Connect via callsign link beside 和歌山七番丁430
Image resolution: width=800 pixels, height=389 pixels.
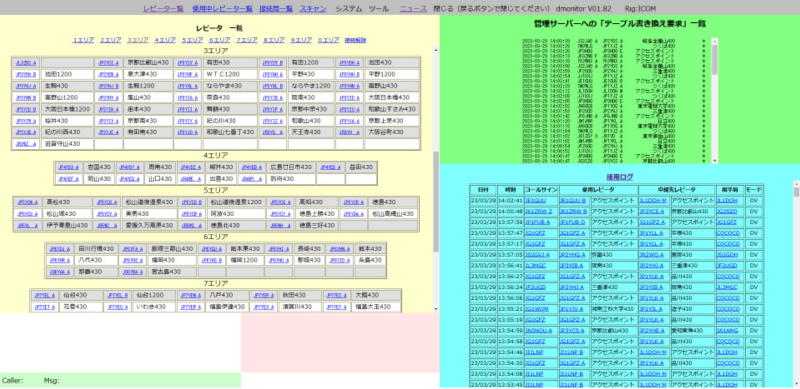(188, 132)
